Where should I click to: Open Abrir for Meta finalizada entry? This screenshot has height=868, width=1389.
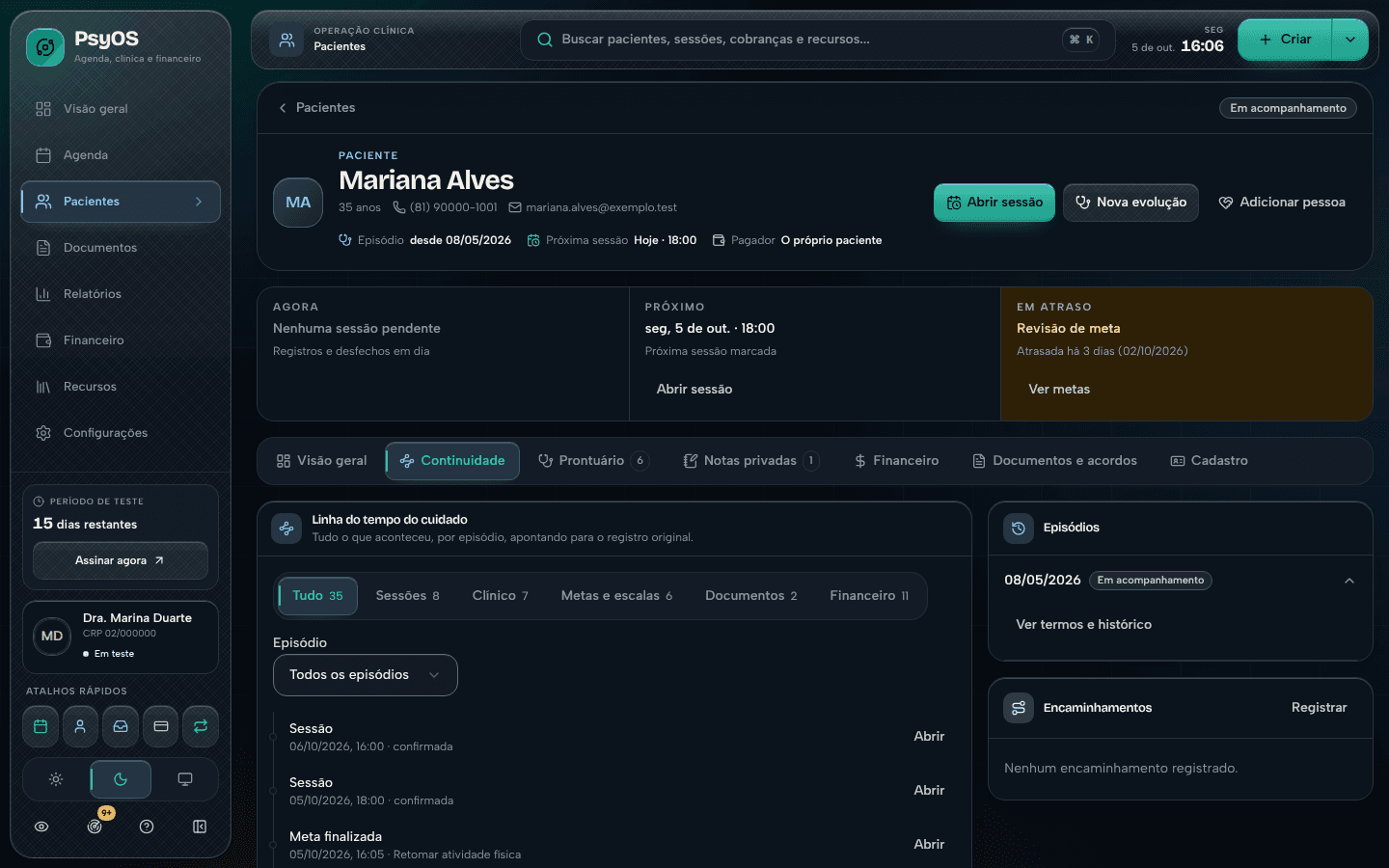point(929,844)
